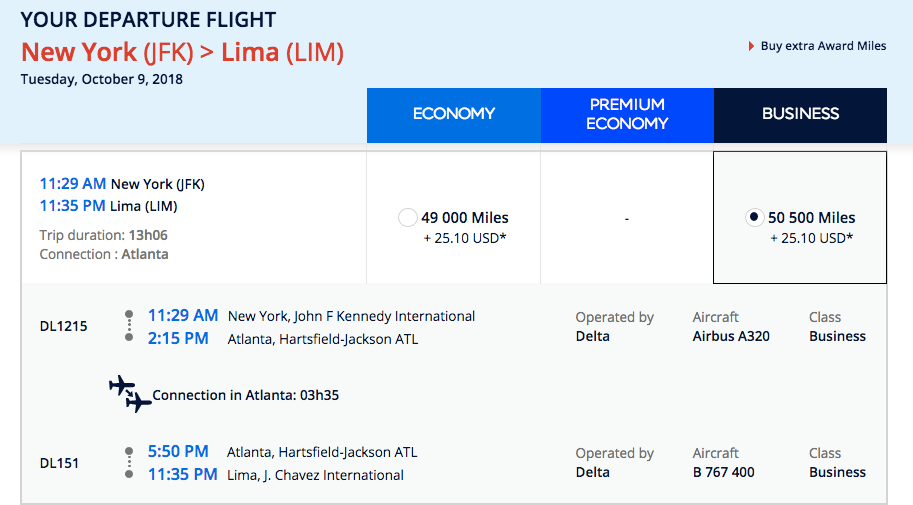The image size is (913, 505).
Task: Click the Connection in Atlanta: 03h35 text
Action: coord(245,395)
